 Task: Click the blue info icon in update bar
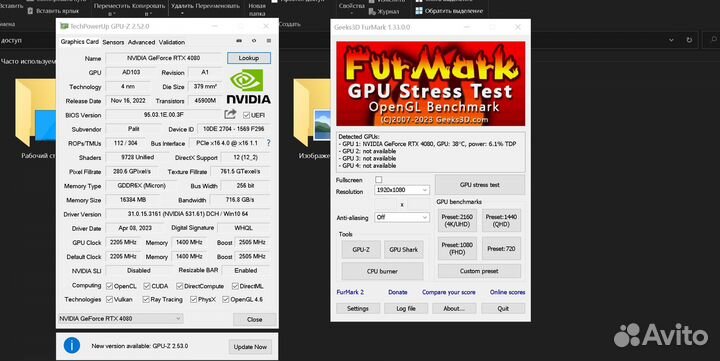(72, 345)
